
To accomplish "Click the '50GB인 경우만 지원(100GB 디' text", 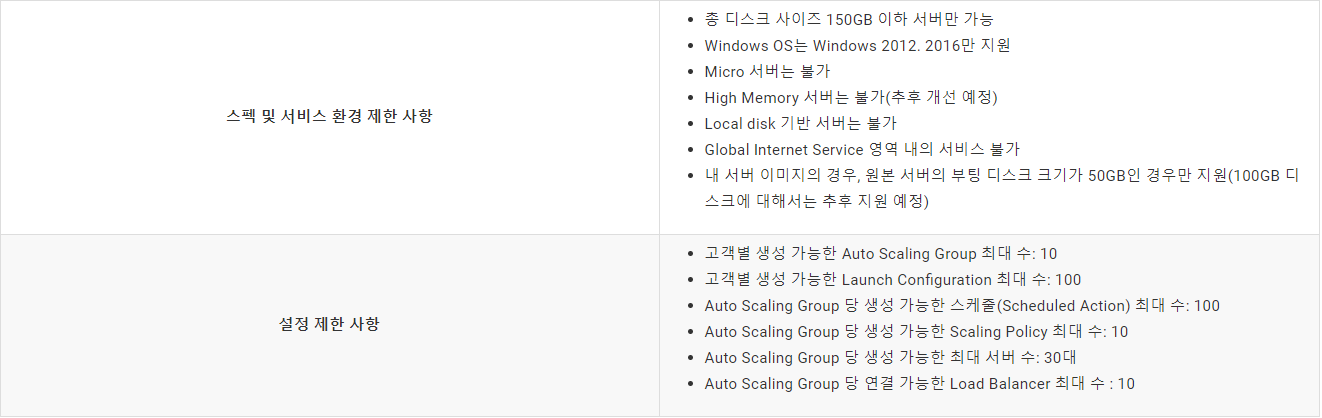I will tap(1193, 175).
